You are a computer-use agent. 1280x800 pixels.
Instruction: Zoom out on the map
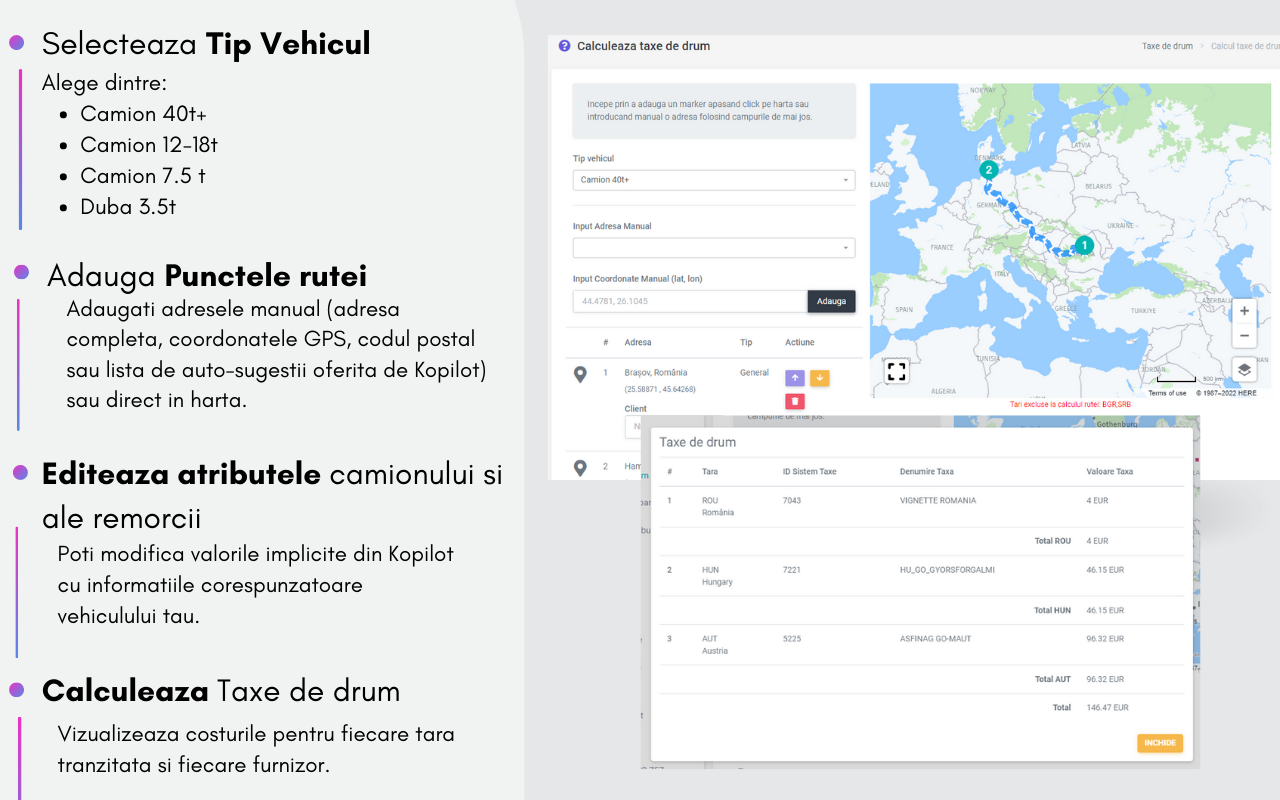[x=1243, y=336]
